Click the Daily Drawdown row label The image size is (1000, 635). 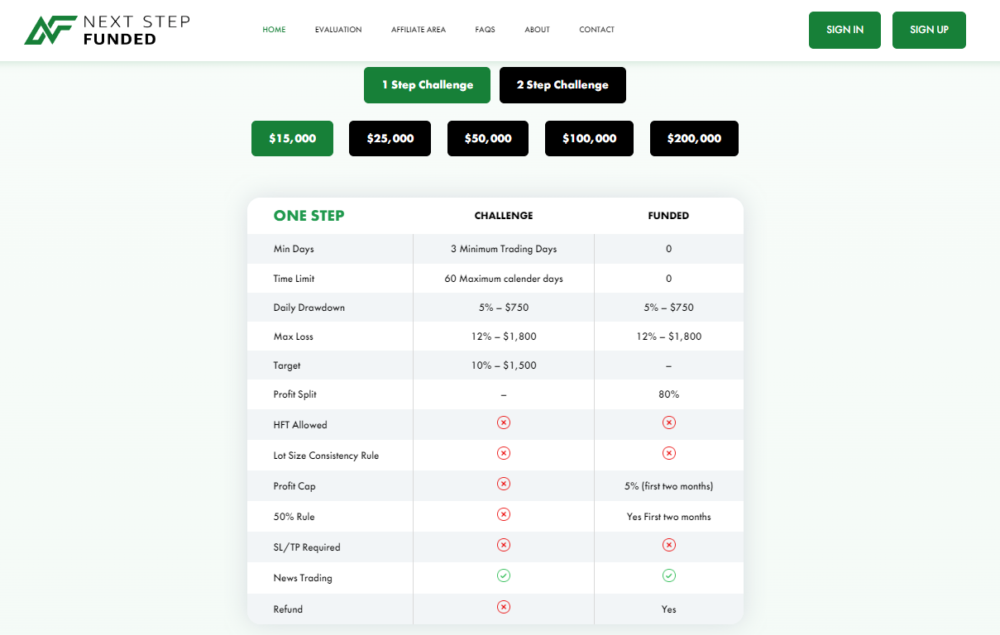tap(309, 307)
